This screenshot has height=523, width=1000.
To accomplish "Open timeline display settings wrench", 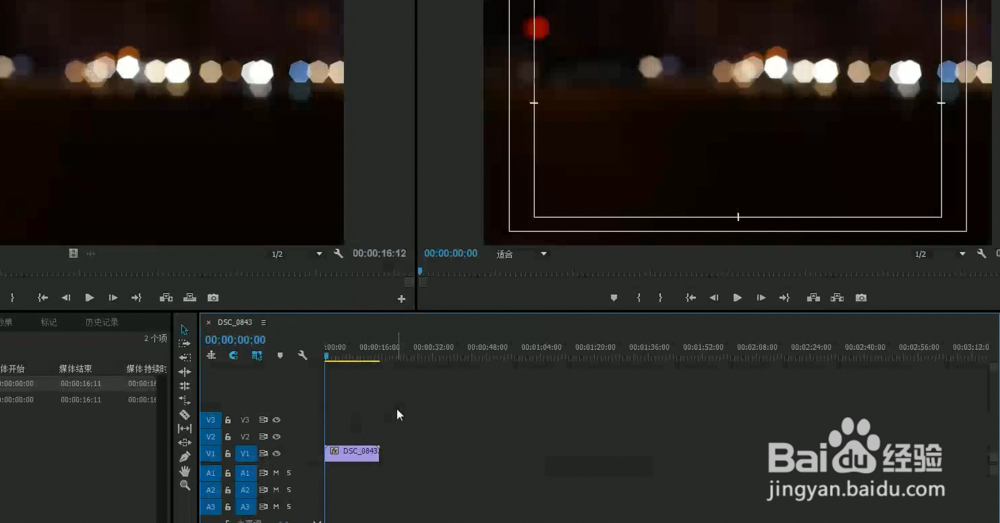I will pos(302,355).
